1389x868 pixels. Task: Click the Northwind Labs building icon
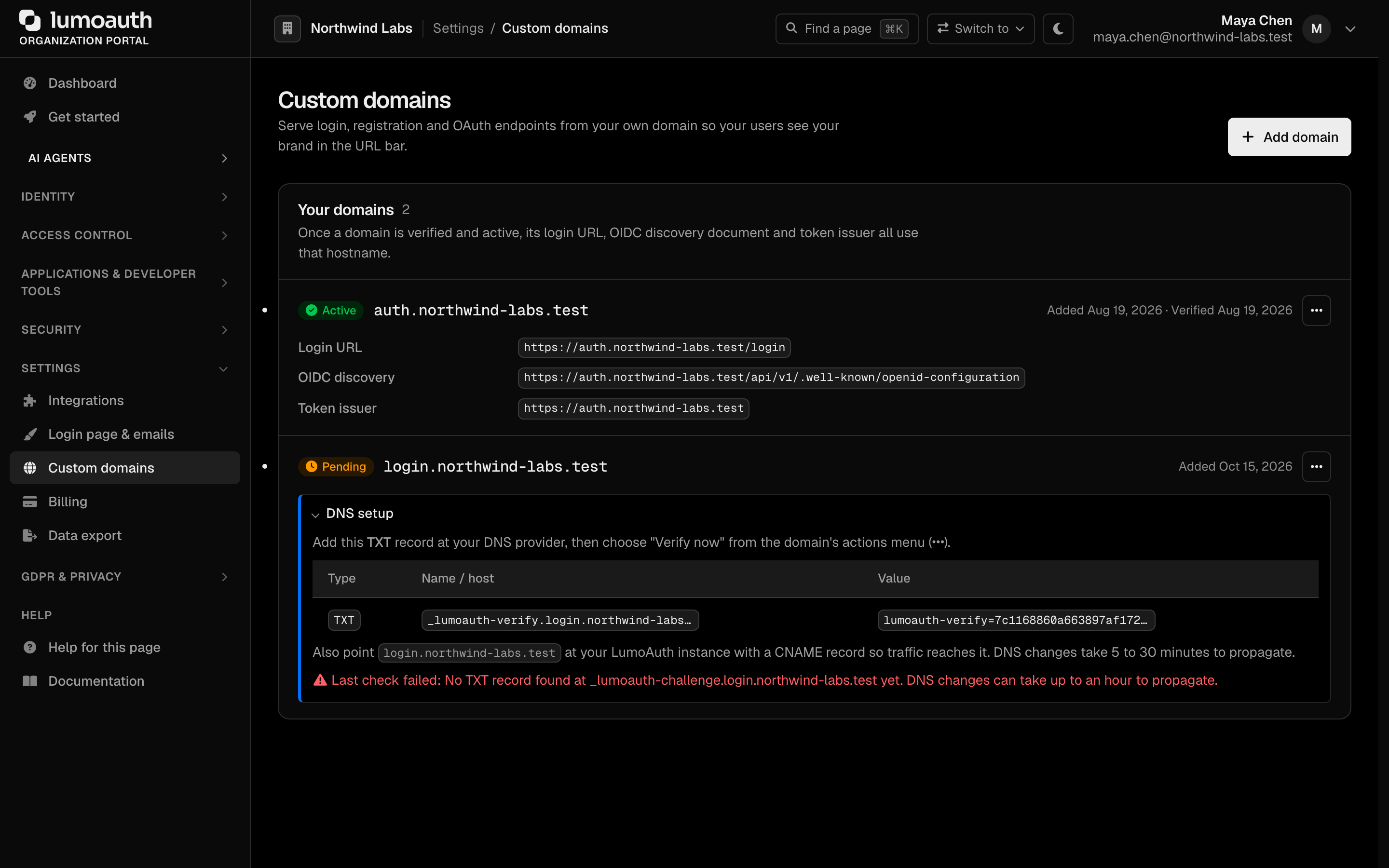coord(287,28)
